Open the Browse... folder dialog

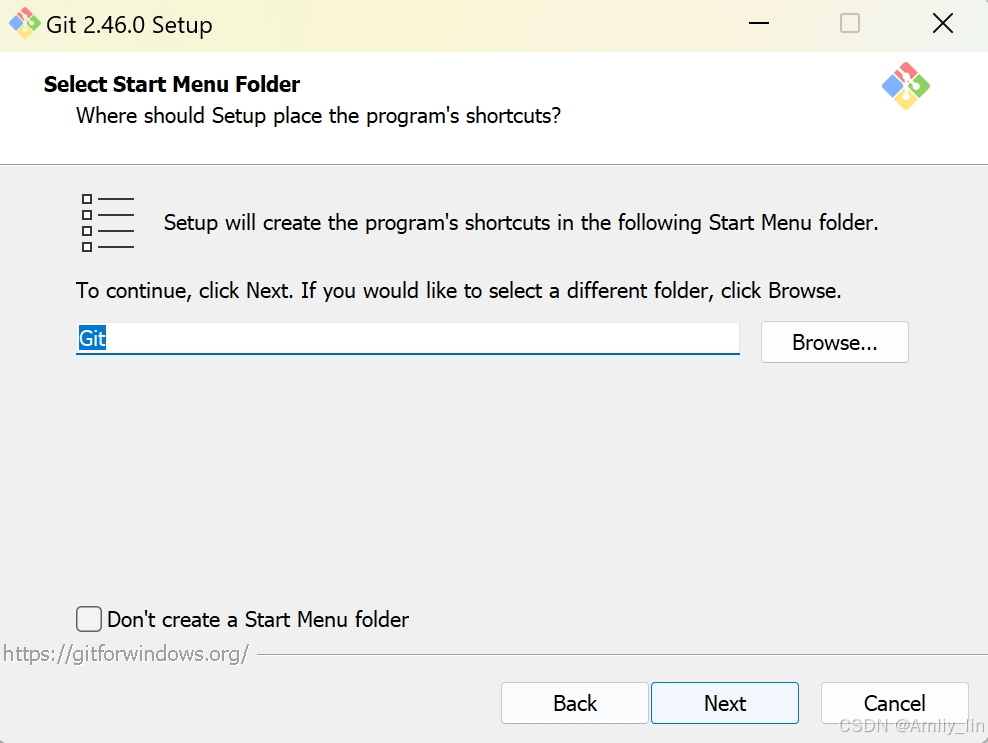click(x=834, y=342)
